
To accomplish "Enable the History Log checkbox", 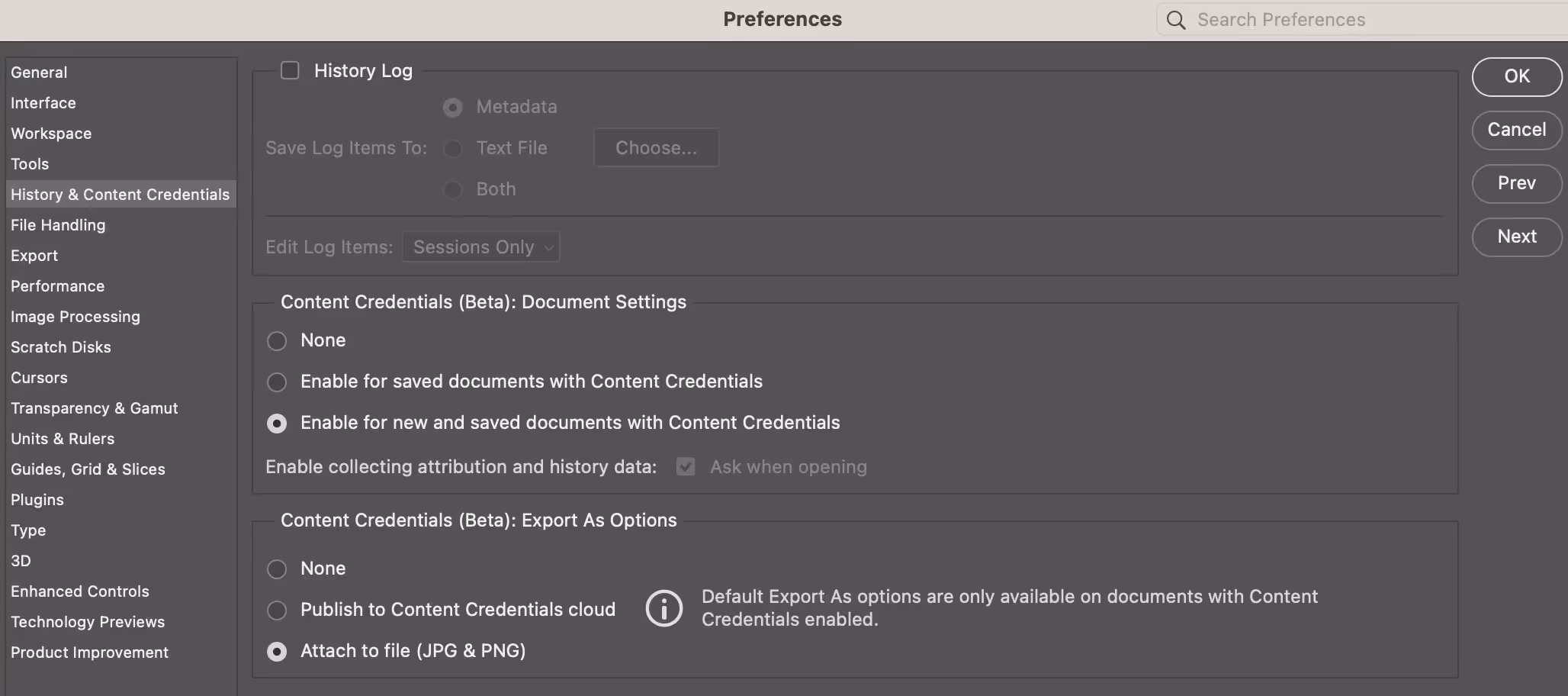I will (290, 71).
